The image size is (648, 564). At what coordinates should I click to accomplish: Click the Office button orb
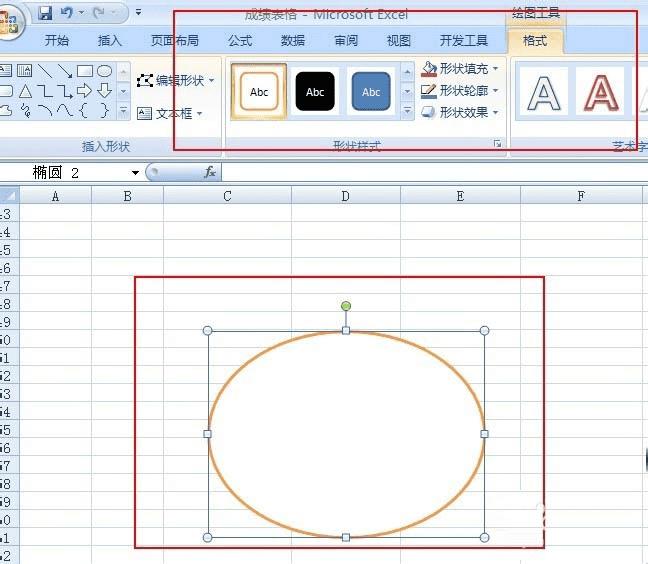(8, 21)
